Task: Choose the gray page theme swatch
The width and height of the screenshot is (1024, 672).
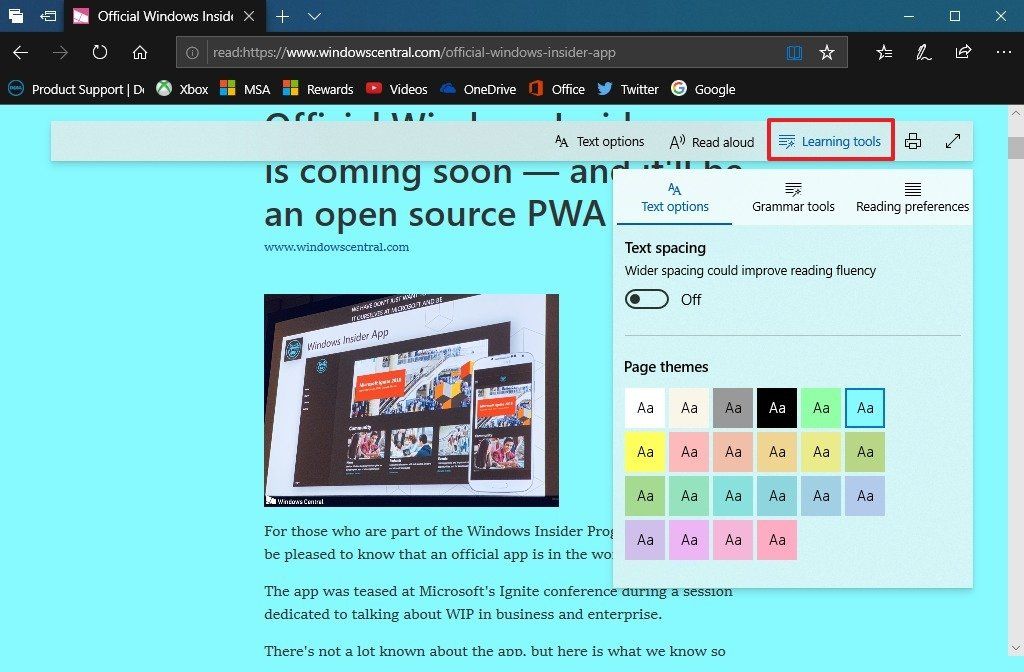Action: pyautogui.click(x=733, y=408)
